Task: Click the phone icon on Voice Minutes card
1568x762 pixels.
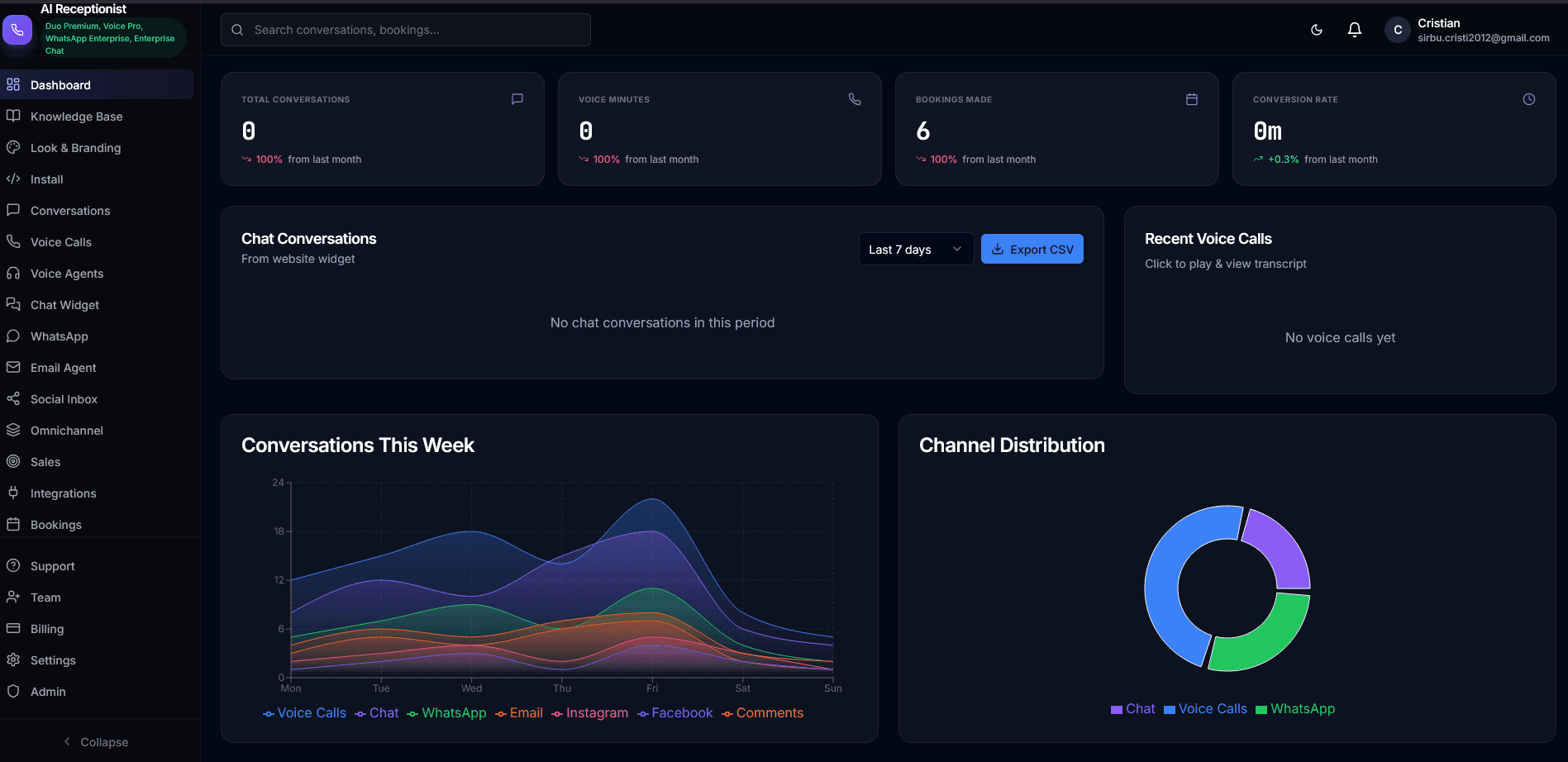Action: [855, 99]
